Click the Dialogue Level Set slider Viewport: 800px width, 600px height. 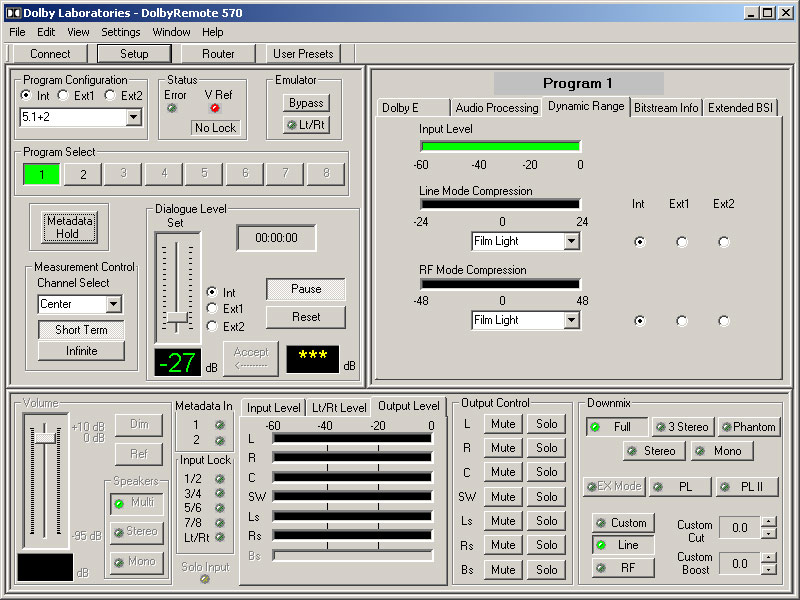click(177, 317)
